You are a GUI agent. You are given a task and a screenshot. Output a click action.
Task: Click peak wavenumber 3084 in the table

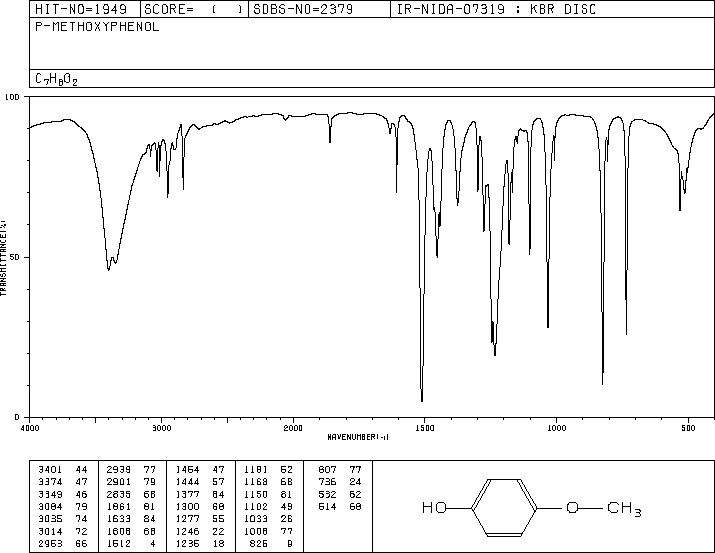[x=50, y=506]
